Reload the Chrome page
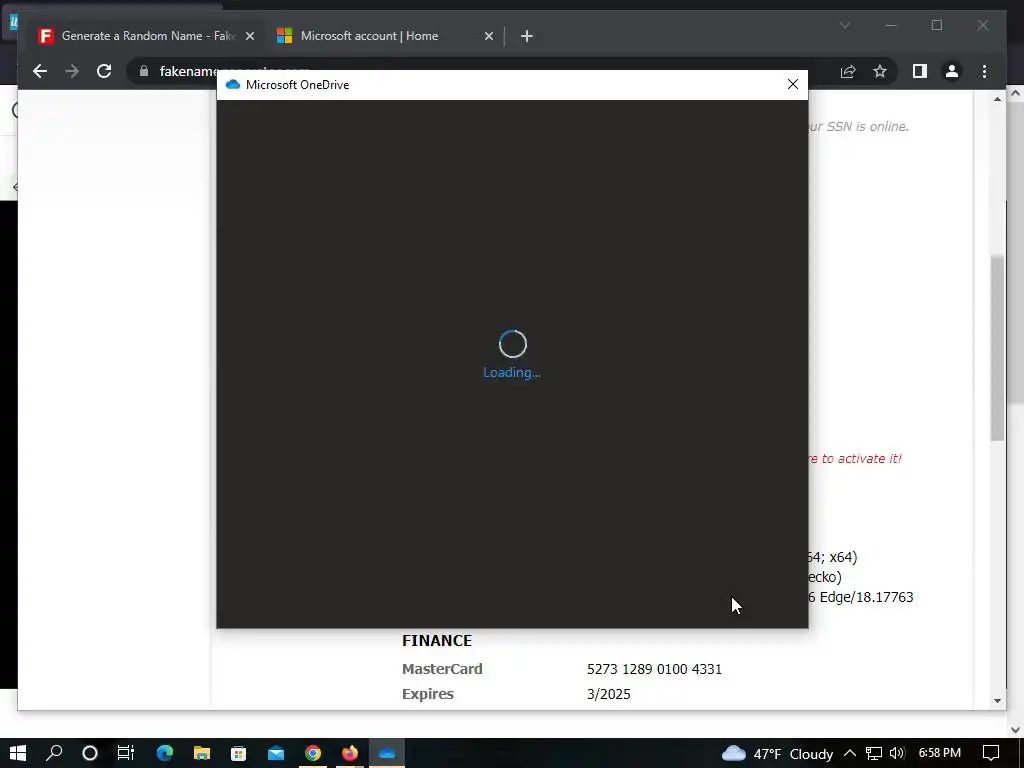The image size is (1024, 768). pos(104,71)
